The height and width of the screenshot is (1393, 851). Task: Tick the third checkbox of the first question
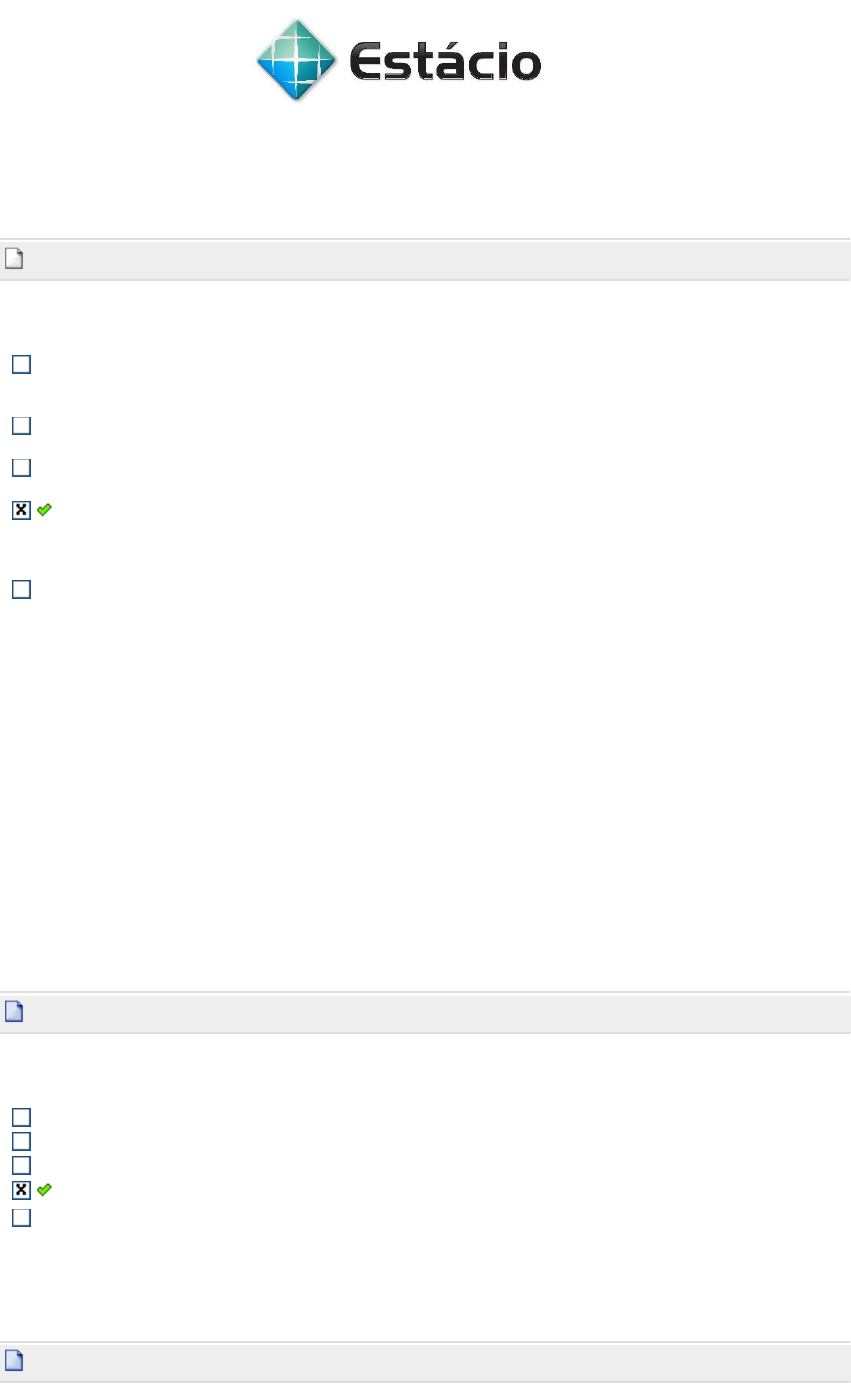[x=21, y=467]
